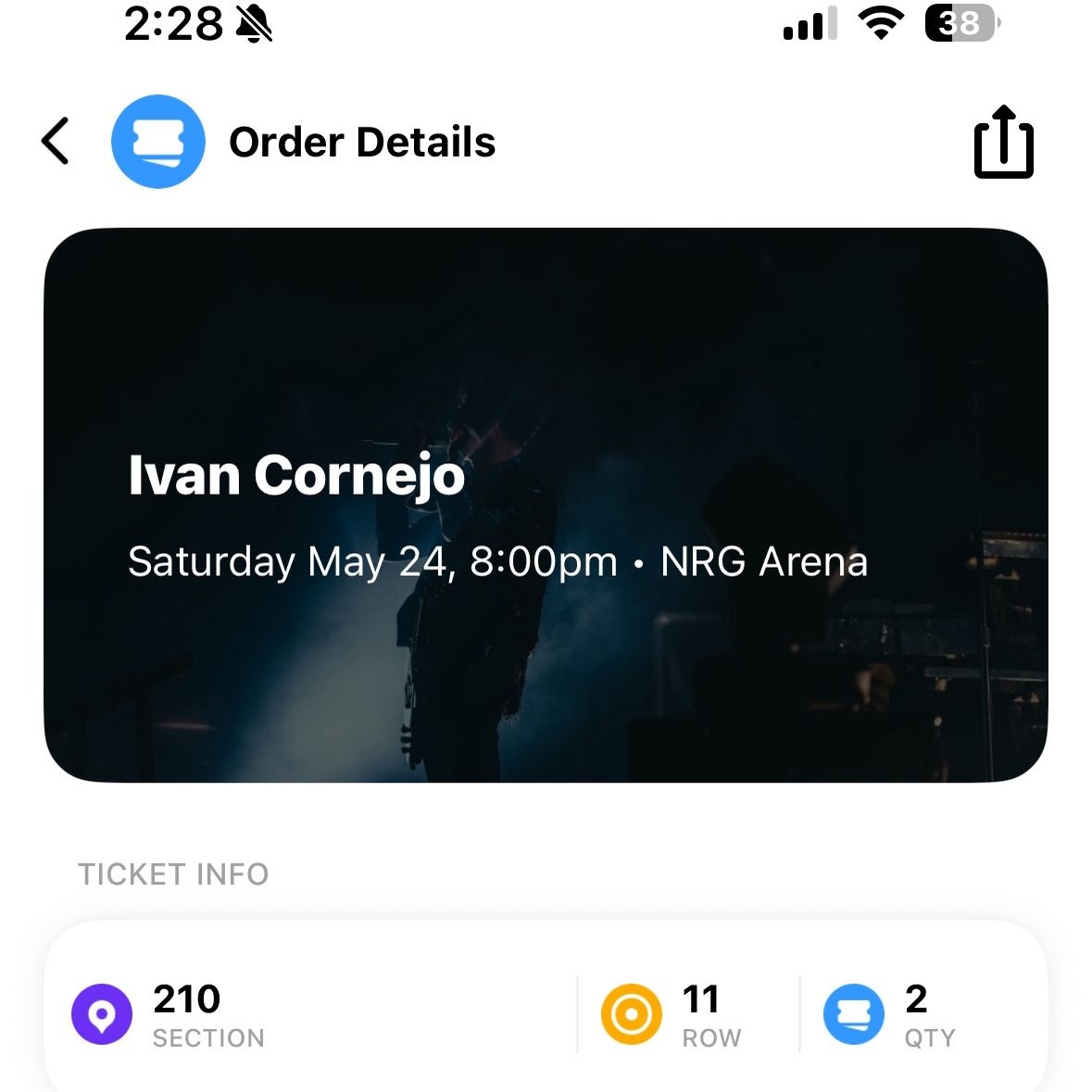Tap the cellular signal bars
The height and width of the screenshot is (1092, 1092).
point(810,24)
